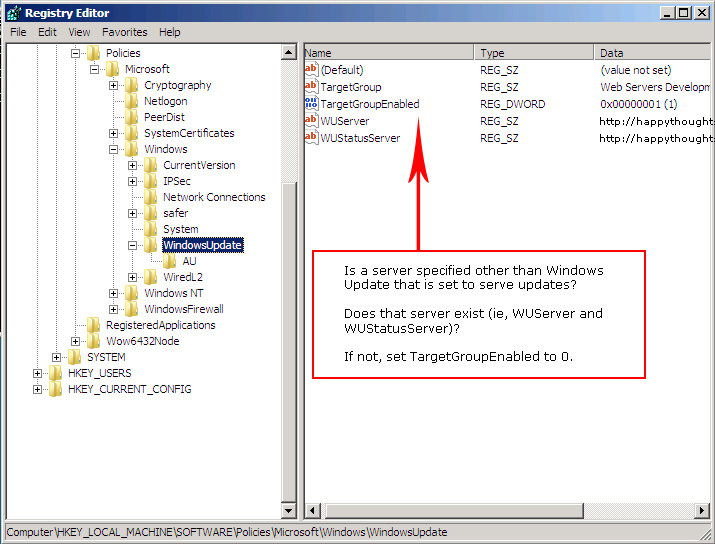Click the tree pane scroll-up arrow
This screenshot has width=715, height=544.
(289, 52)
